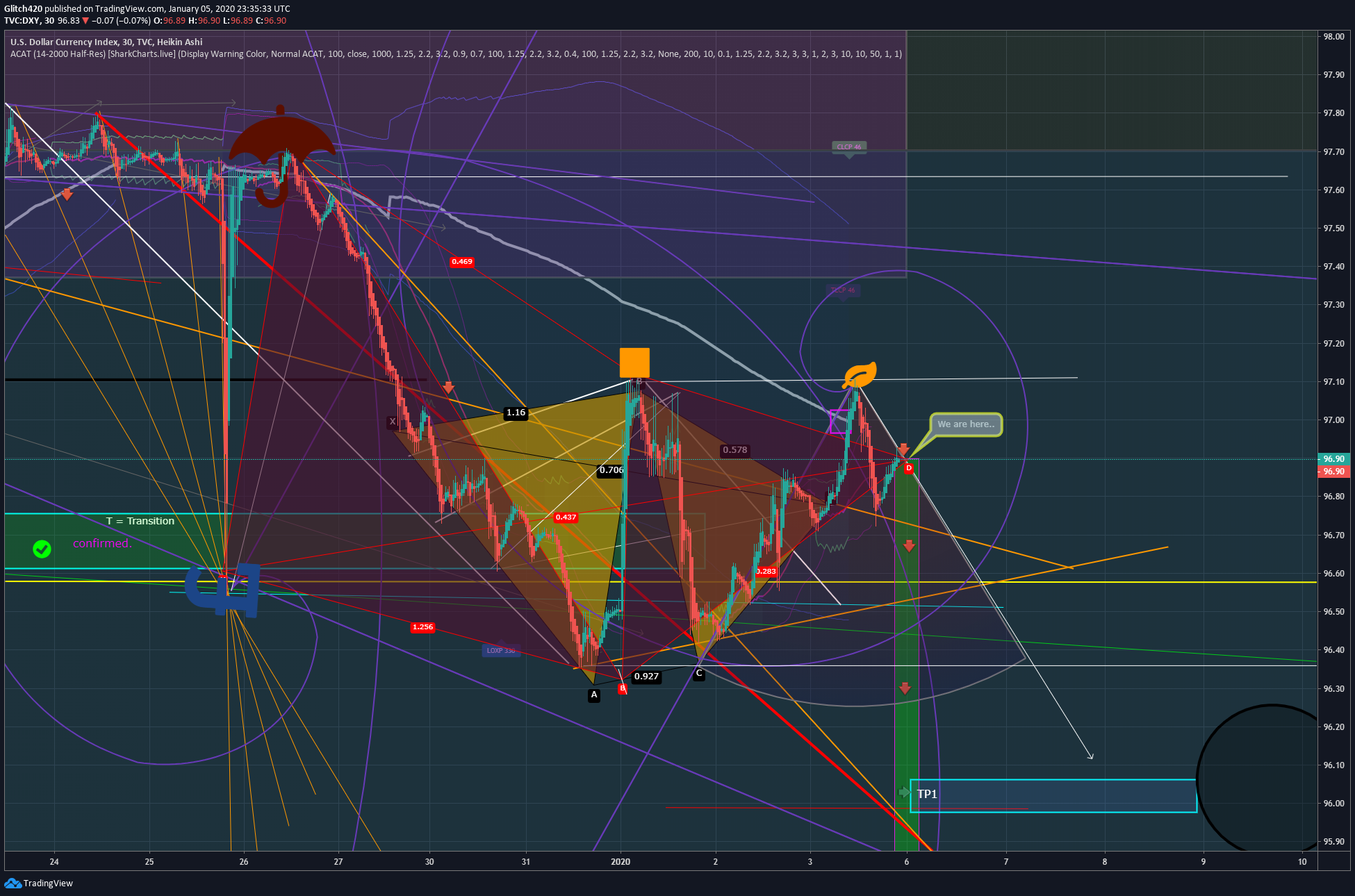Click 96.30 on the price axis
The image size is (1355, 896).
pos(1333,689)
